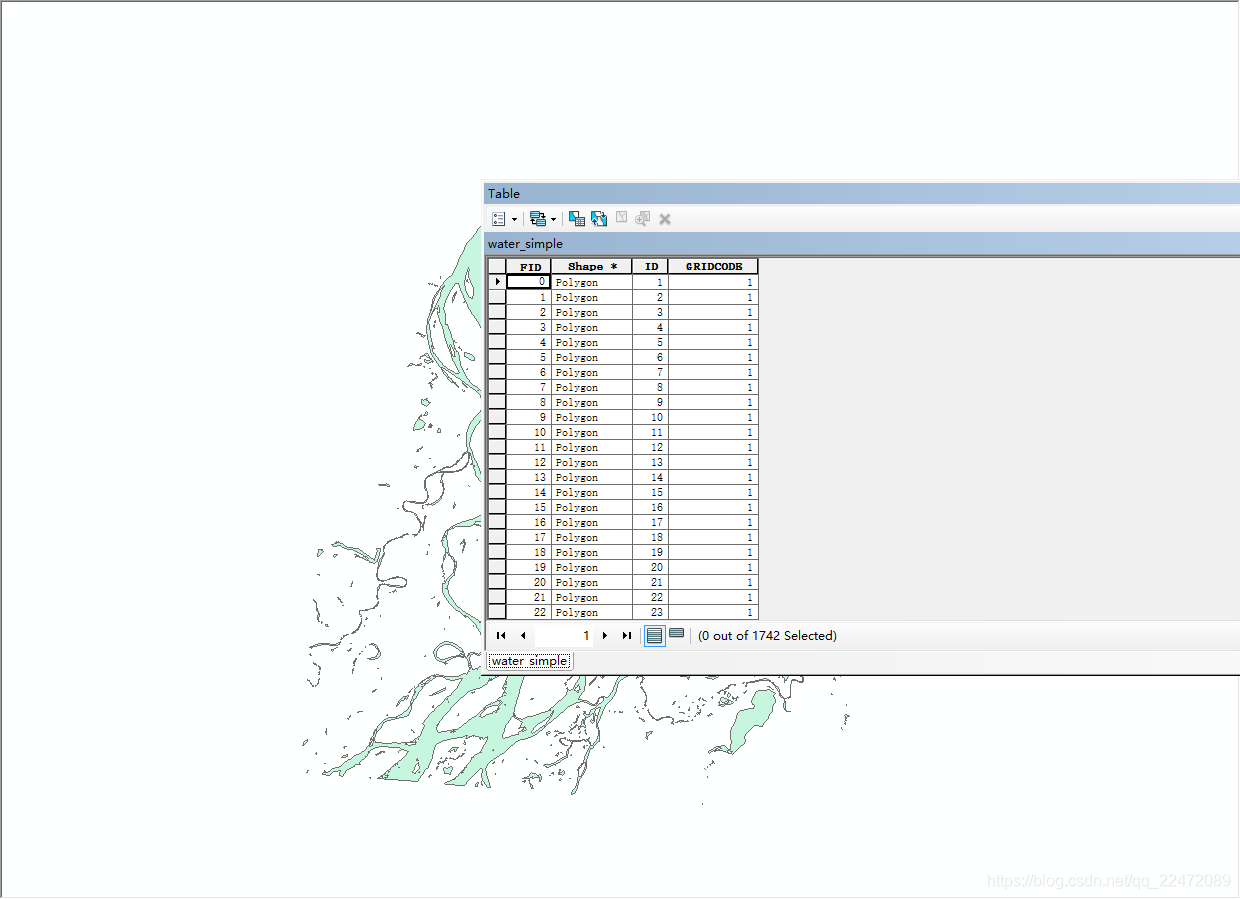The image size is (1240, 899).
Task: Click the Delete Selected icon
Action: pyautogui.click(x=665, y=218)
